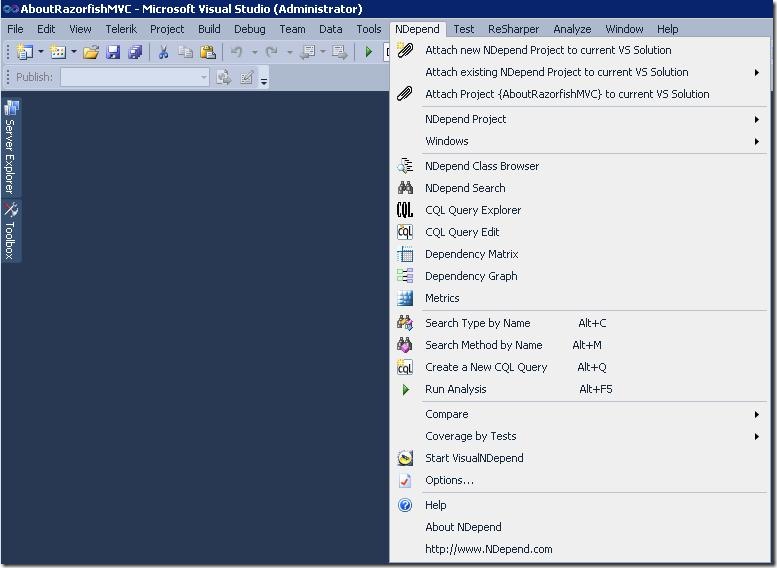Open the Add New Item dropdown arrow
777x568 pixels.
click(x=73, y=52)
